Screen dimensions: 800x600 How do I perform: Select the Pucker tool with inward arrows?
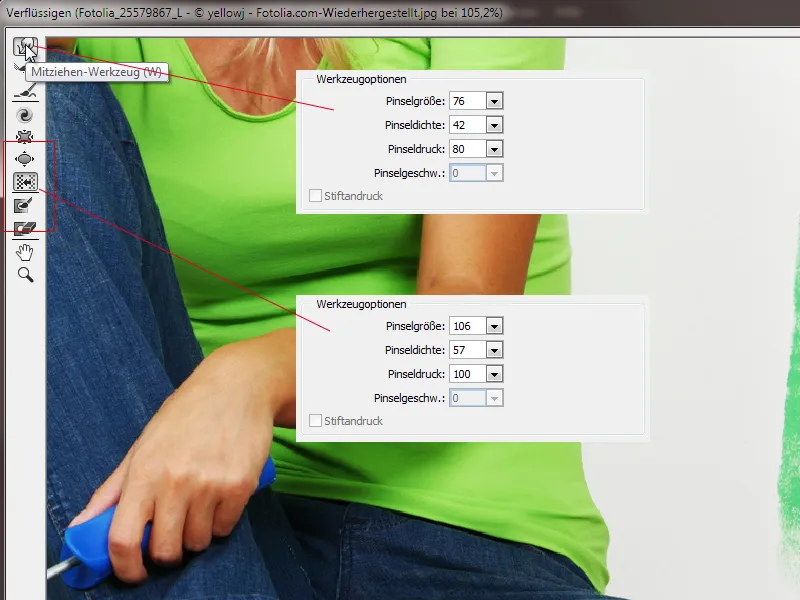[x=25, y=137]
